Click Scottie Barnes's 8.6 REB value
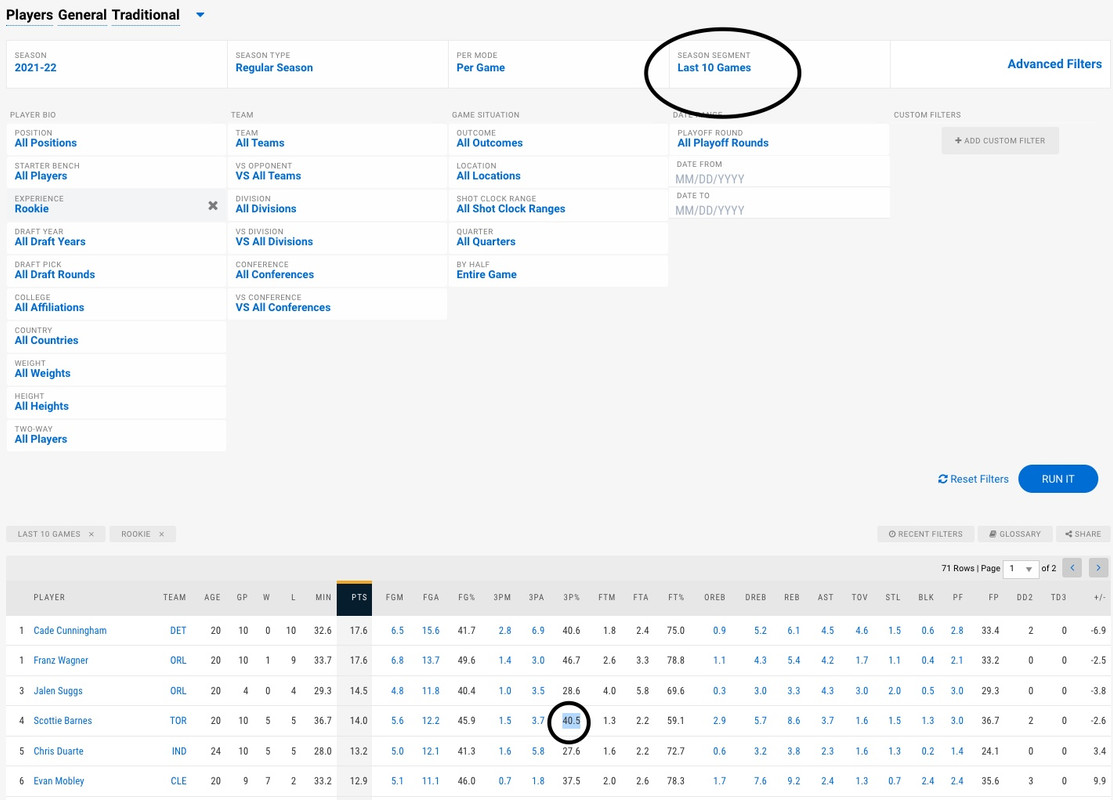This screenshot has height=800, width=1113. tap(794, 720)
